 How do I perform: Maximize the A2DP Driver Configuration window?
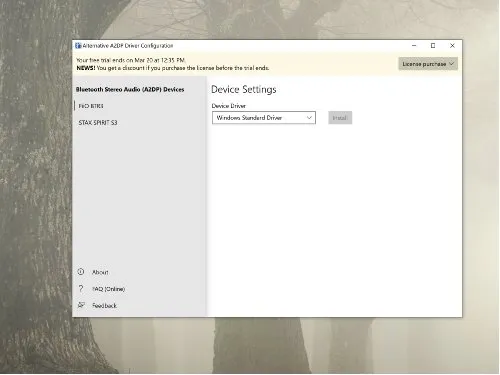pyautogui.click(x=433, y=46)
